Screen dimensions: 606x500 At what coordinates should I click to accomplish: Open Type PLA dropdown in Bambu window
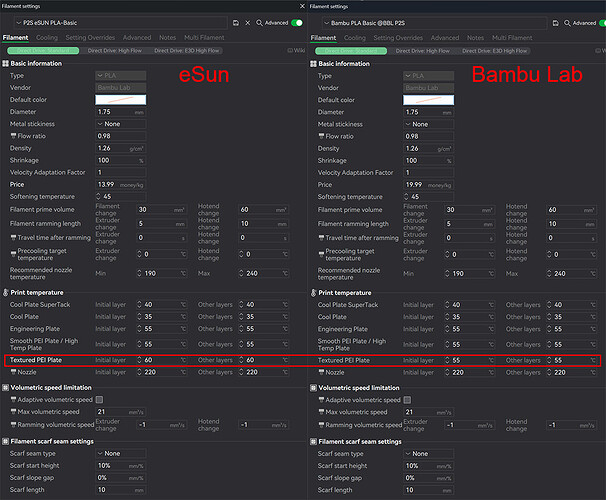coord(429,76)
